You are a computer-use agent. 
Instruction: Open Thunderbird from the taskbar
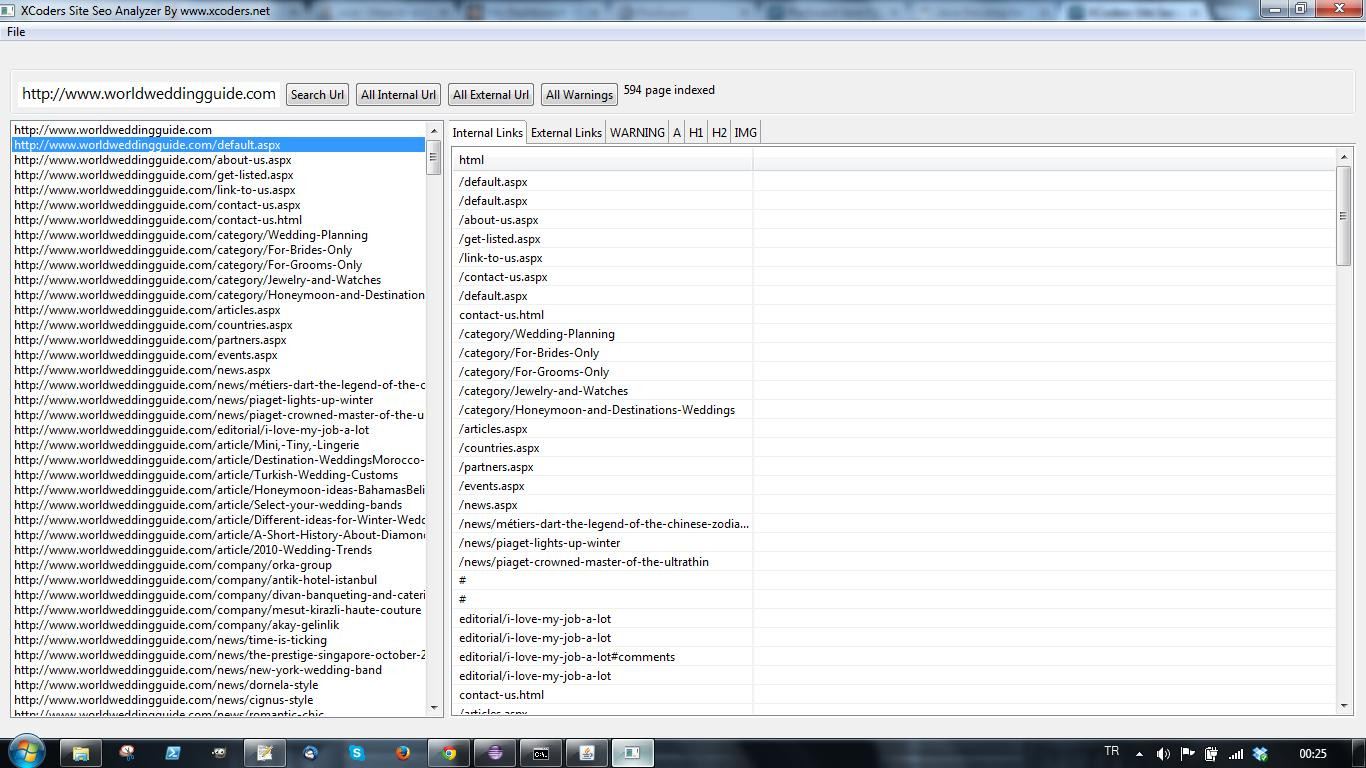coord(311,753)
